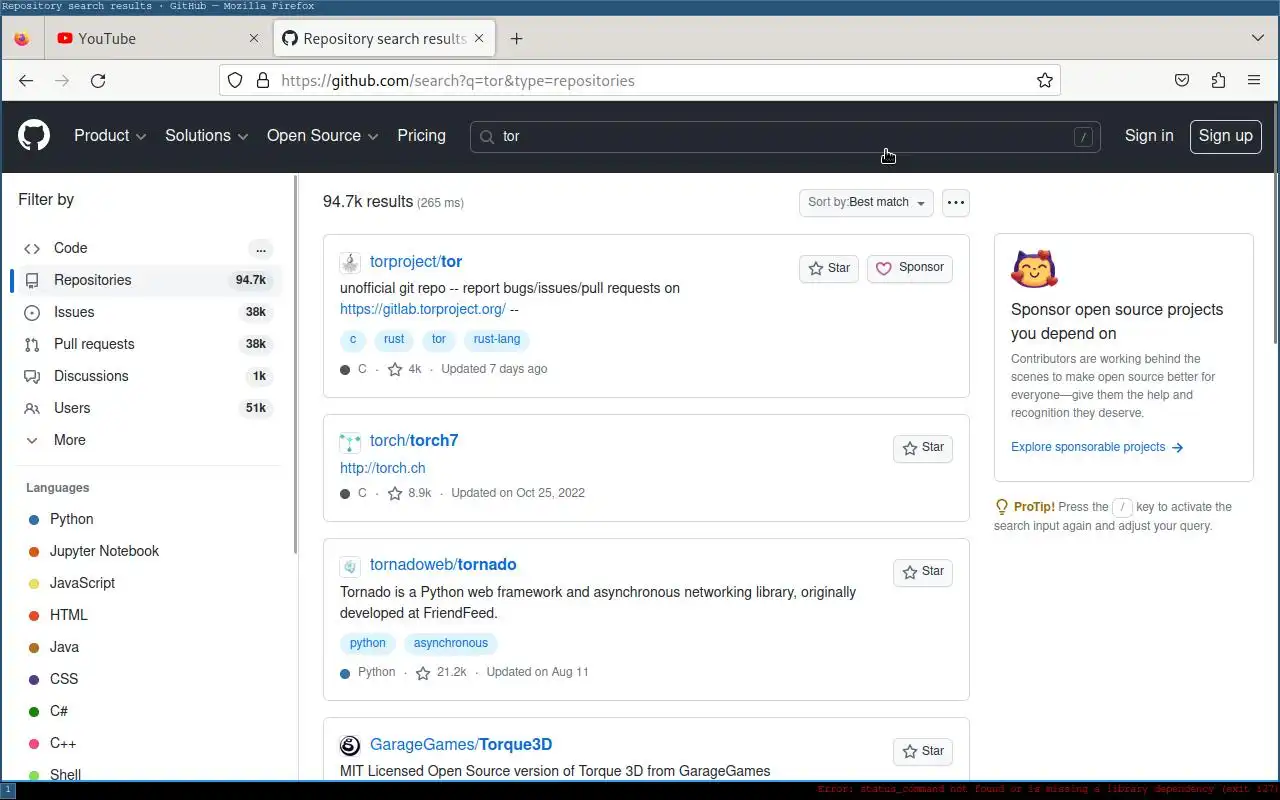Image resolution: width=1280 pixels, height=800 pixels.
Task: Open the GitHub logo home icon
Action: 34,136
